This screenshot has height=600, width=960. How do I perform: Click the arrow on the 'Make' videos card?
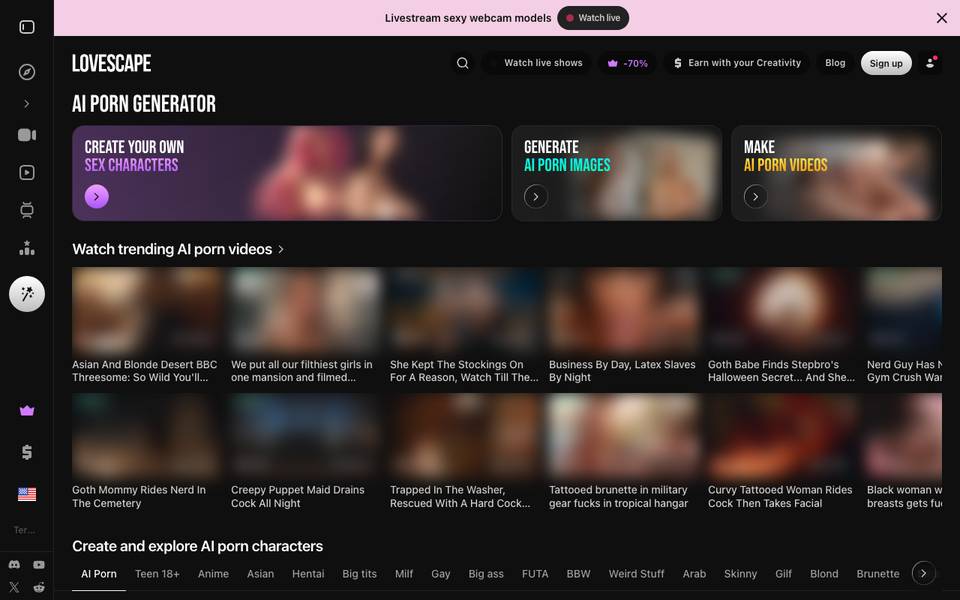(x=756, y=197)
